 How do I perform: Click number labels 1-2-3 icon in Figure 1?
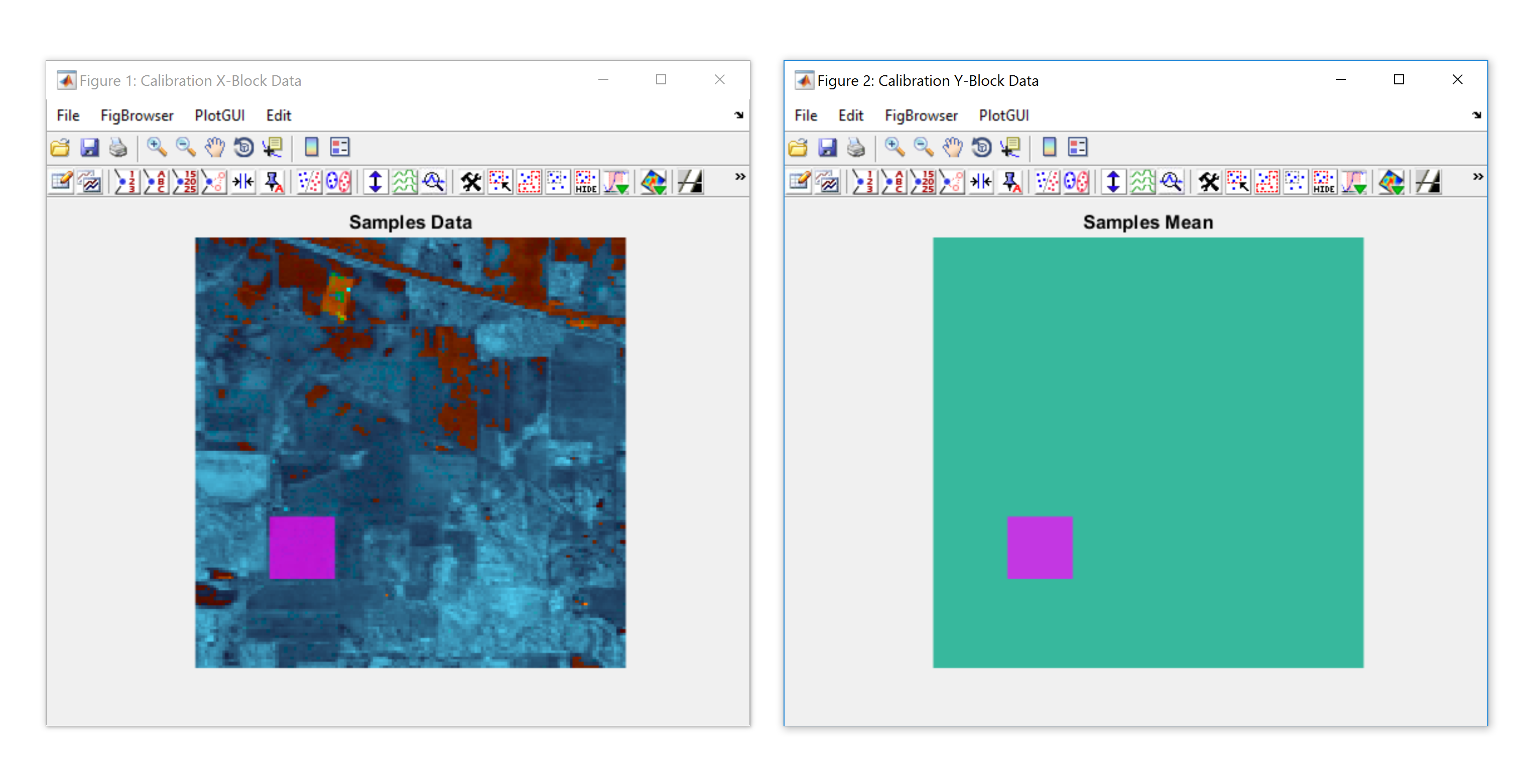(126, 182)
